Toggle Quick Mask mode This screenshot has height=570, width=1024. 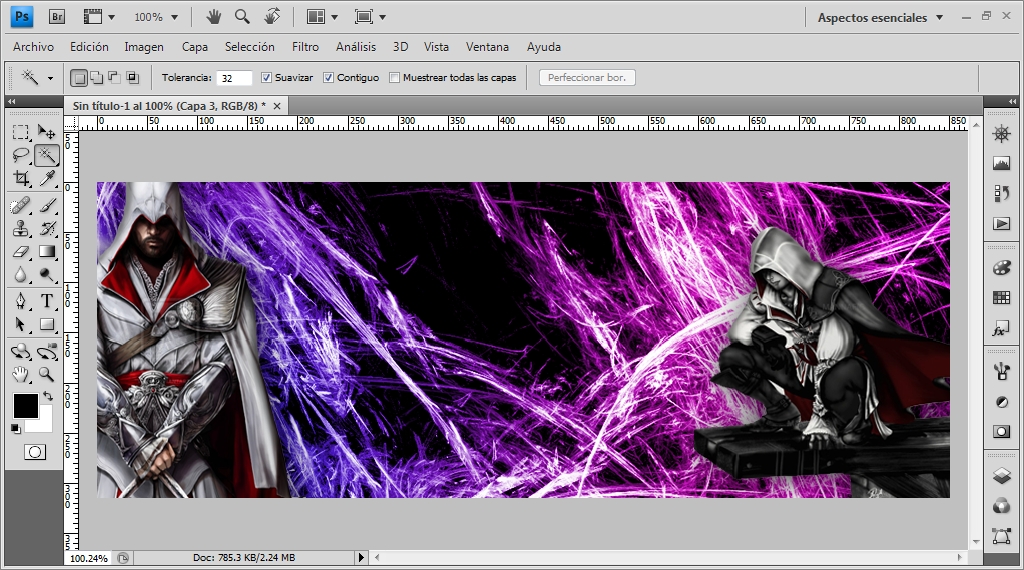[x=35, y=452]
